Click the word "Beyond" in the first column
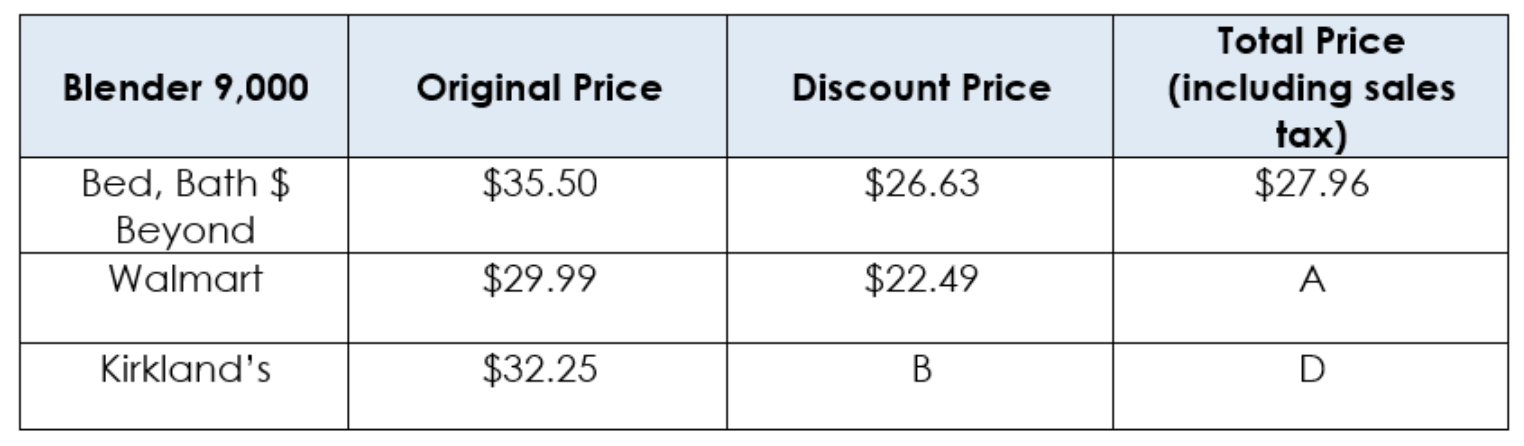Screen dimensions: 1524x446 coord(183,231)
